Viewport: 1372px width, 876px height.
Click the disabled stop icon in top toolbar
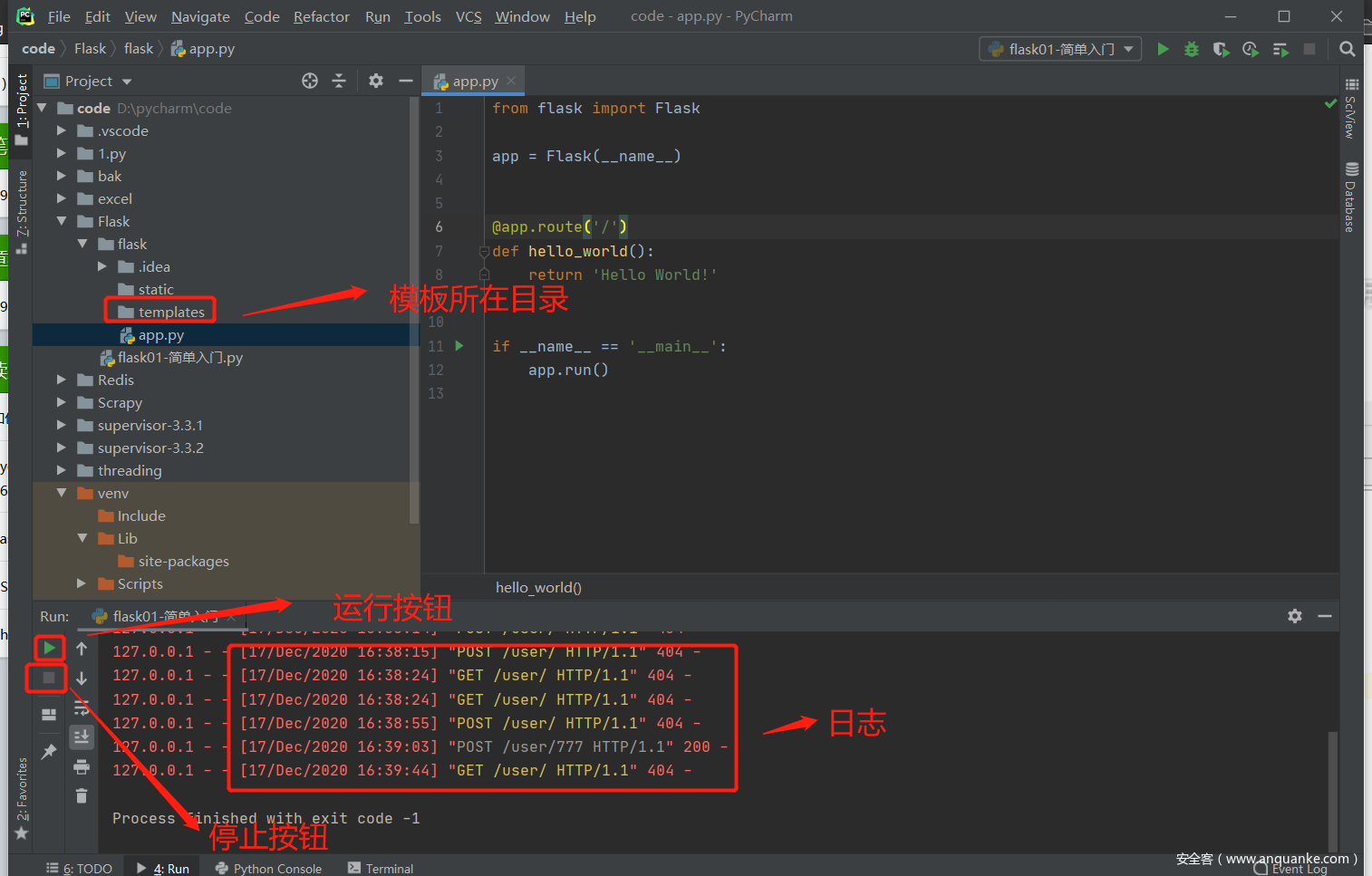tap(1309, 49)
